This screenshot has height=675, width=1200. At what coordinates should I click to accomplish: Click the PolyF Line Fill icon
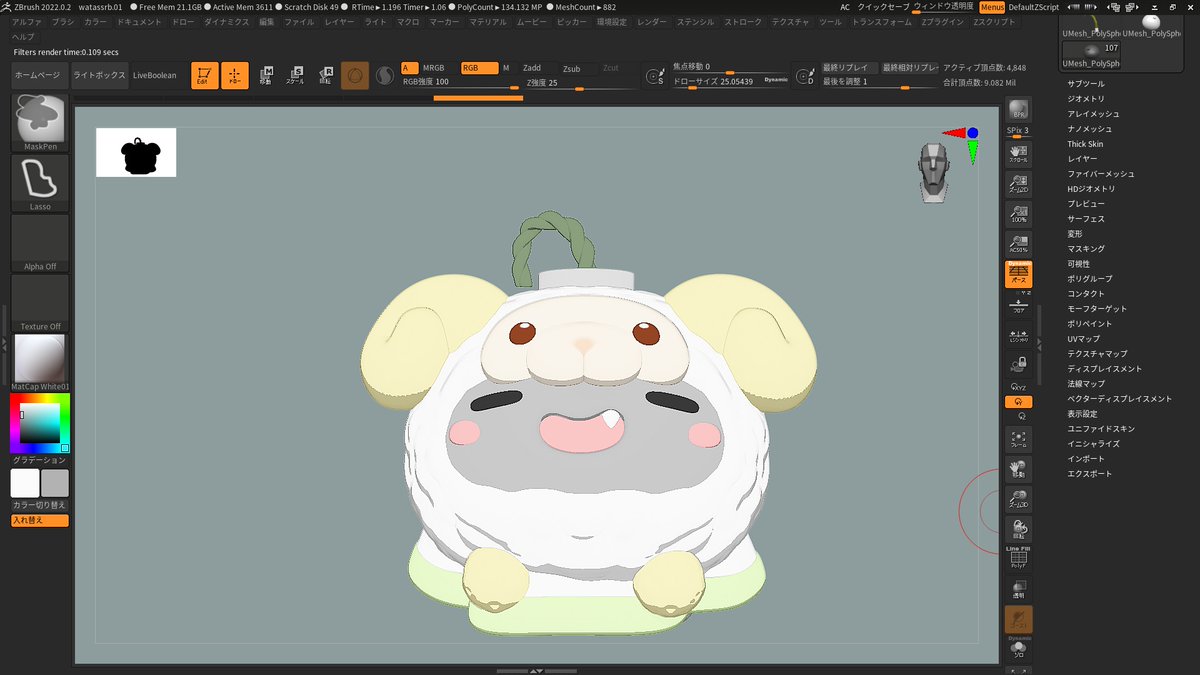pos(1018,557)
